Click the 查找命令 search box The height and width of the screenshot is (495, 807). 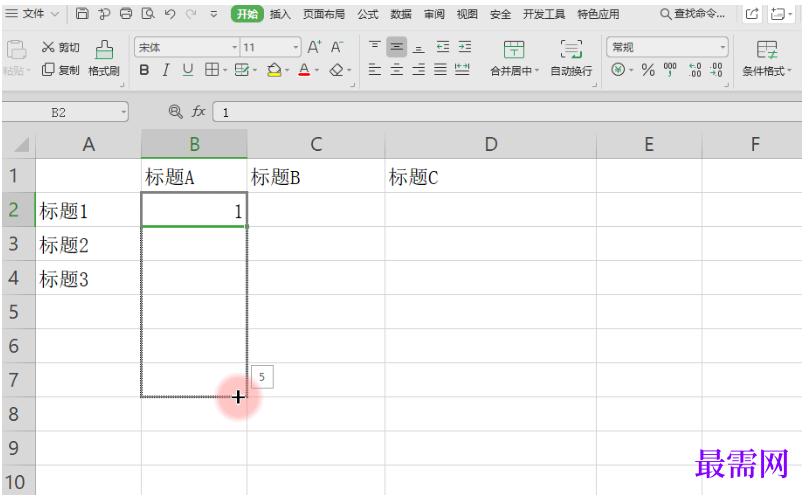[693, 14]
